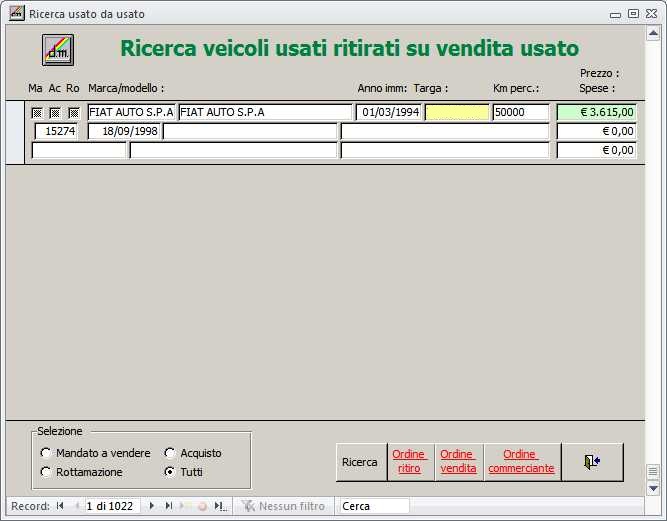The image size is (667, 521).
Task: Click the d.m. logo button in header
Action: coord(58,50)
